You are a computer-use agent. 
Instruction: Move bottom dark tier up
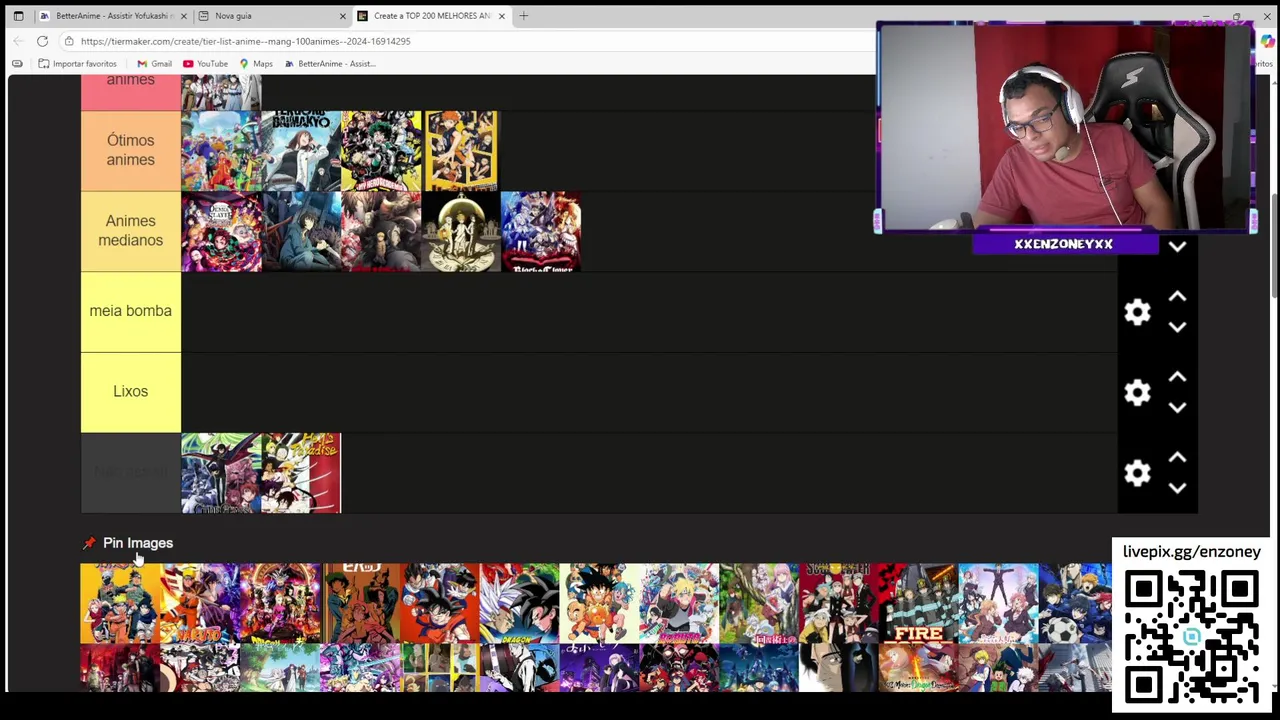point(1177,458)
